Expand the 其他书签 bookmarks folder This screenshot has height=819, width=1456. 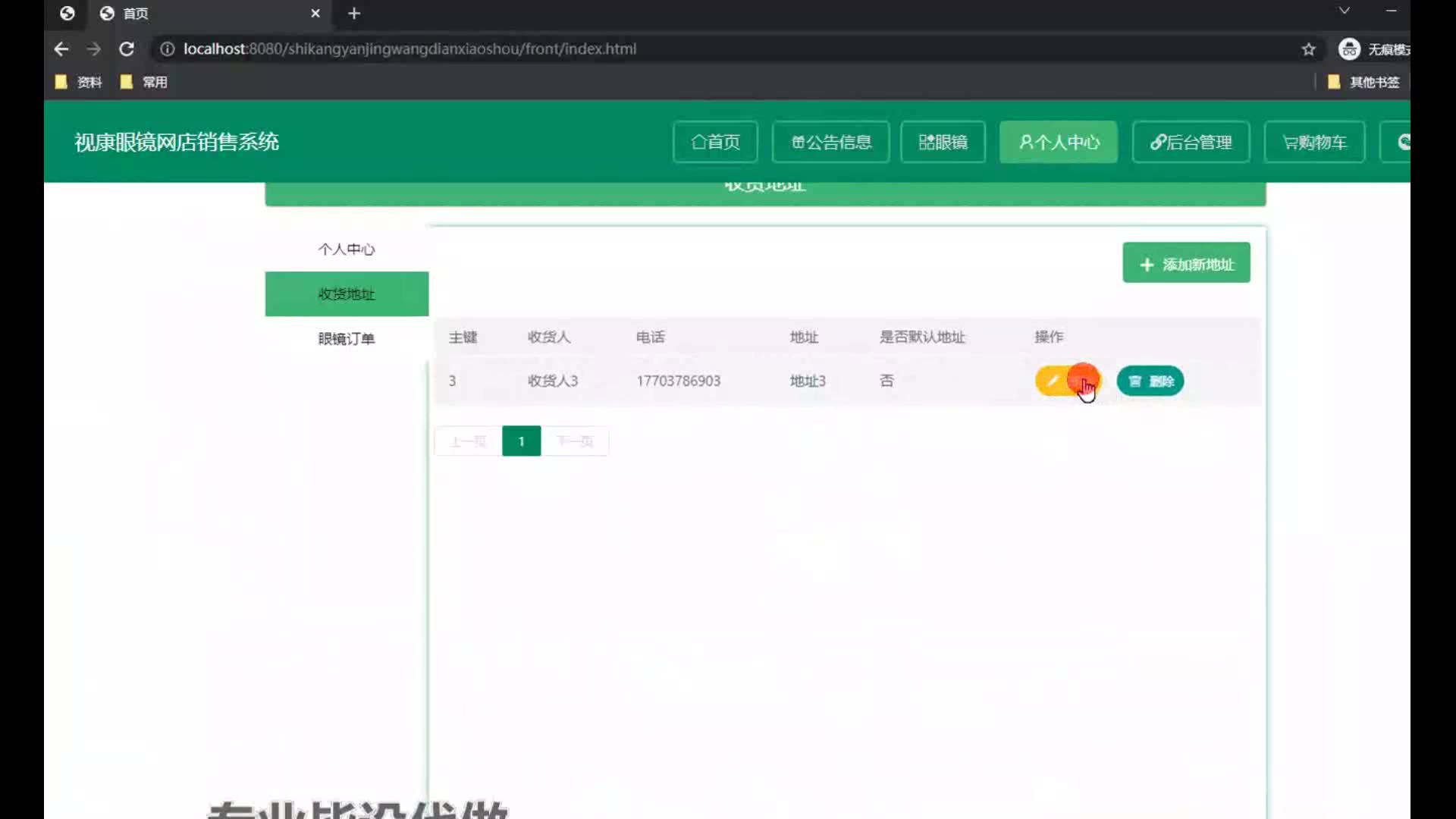coord(1363,82)
